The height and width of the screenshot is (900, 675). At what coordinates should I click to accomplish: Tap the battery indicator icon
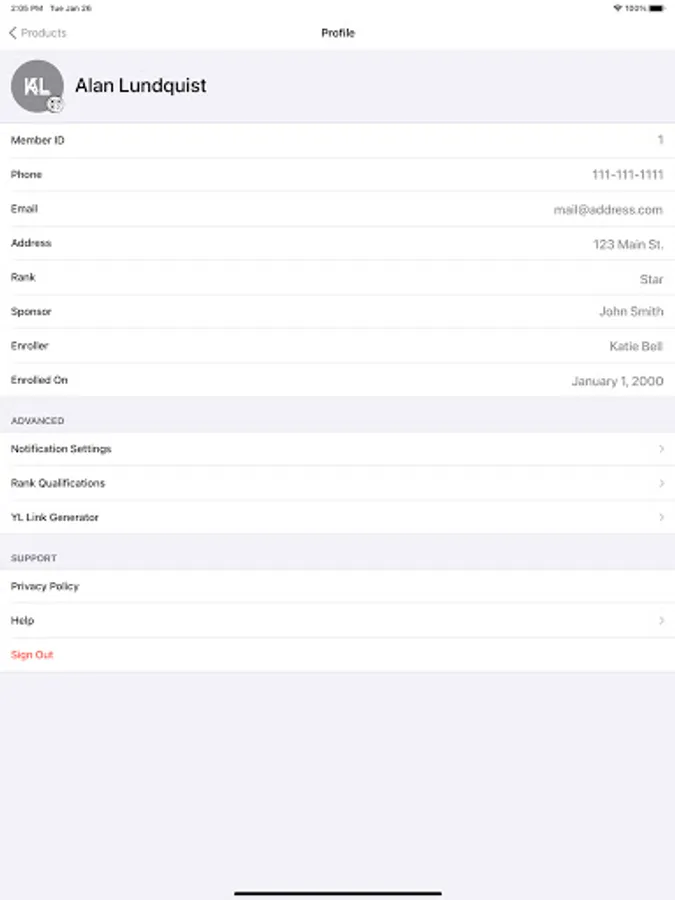(x=657, y=8)
